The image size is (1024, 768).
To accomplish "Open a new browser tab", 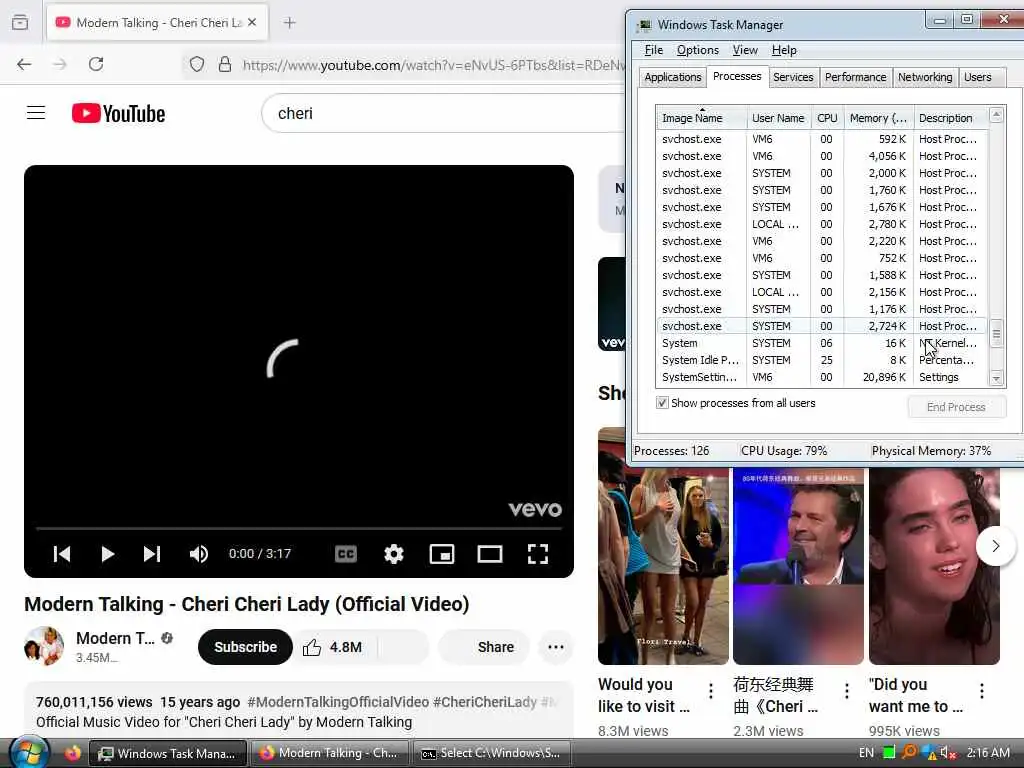I will point(289,23).
